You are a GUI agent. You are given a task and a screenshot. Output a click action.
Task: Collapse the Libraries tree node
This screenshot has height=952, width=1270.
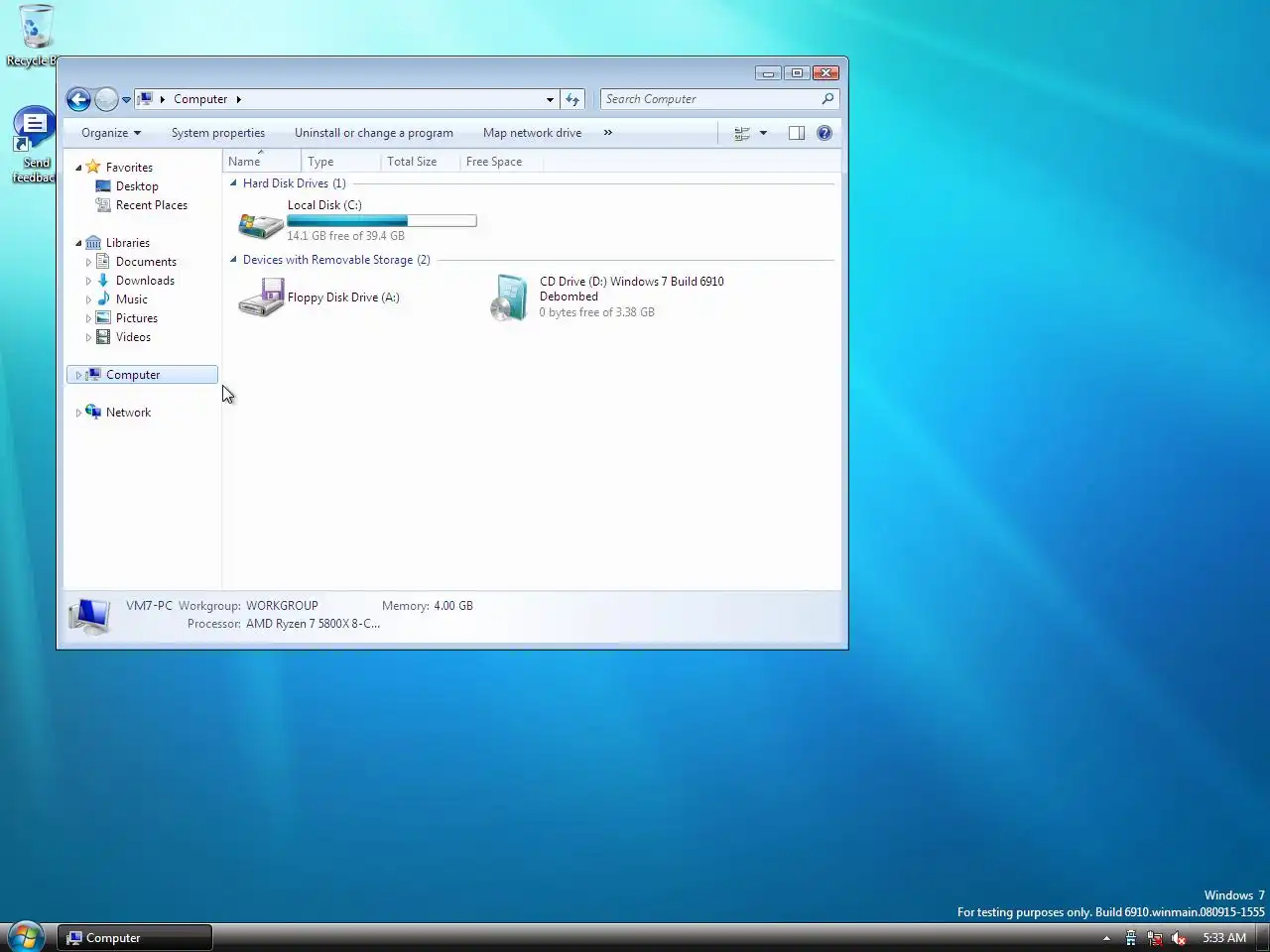(78, 243)
